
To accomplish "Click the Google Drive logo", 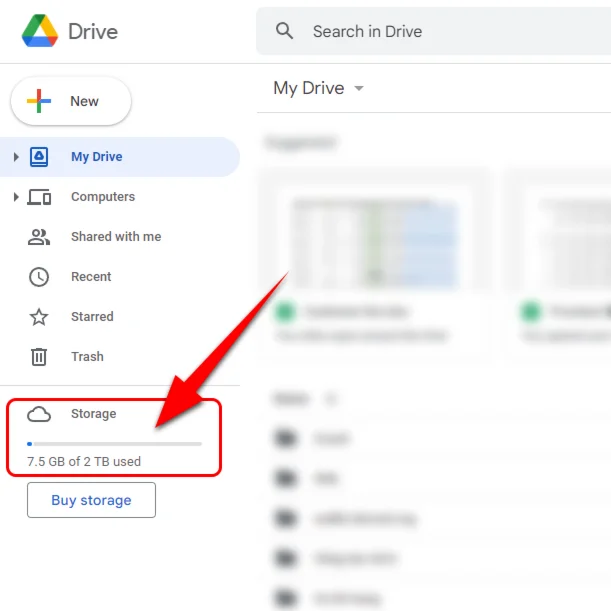I will click(40, 31).
